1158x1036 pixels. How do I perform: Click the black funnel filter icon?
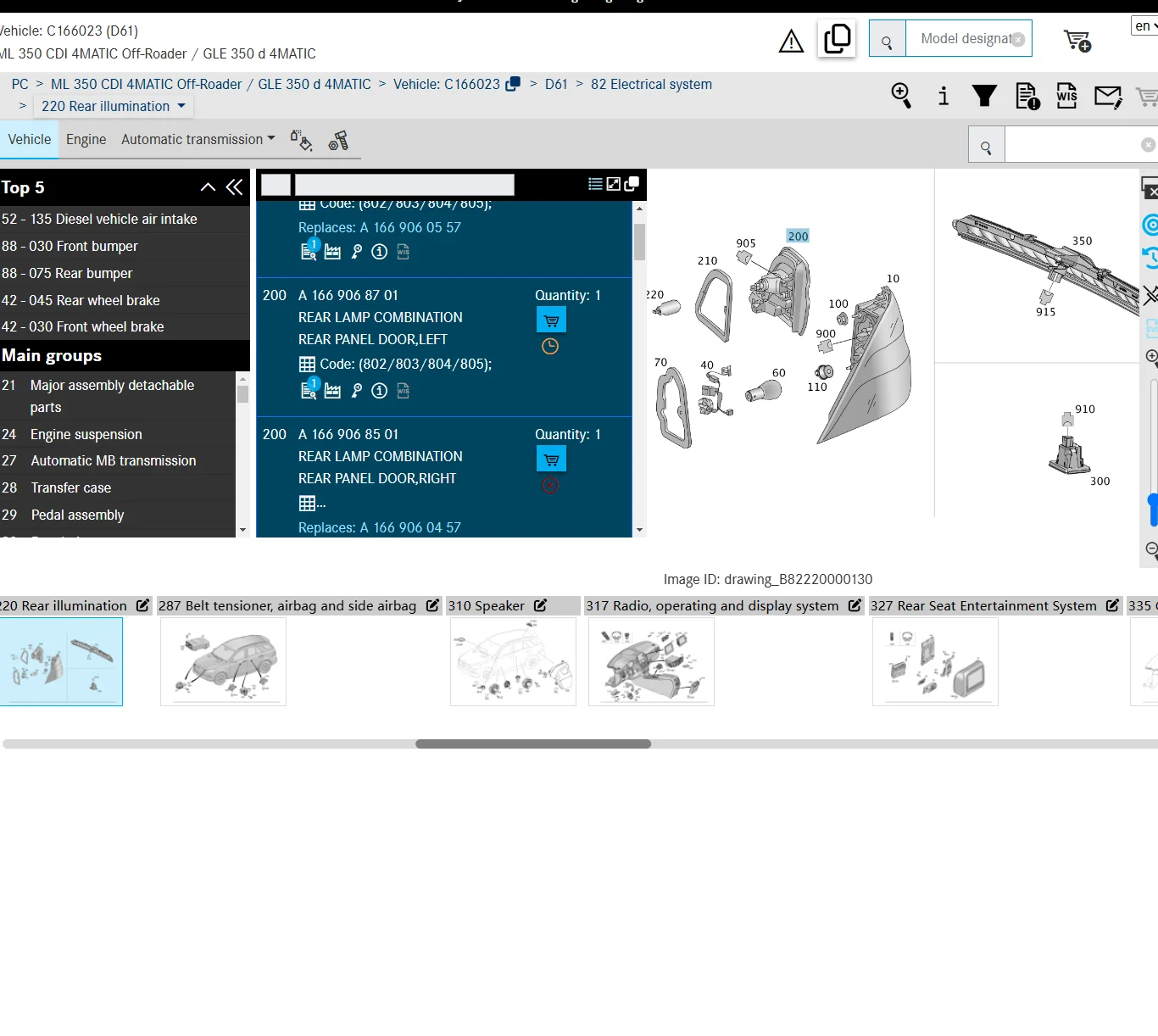tap(984, 96)
